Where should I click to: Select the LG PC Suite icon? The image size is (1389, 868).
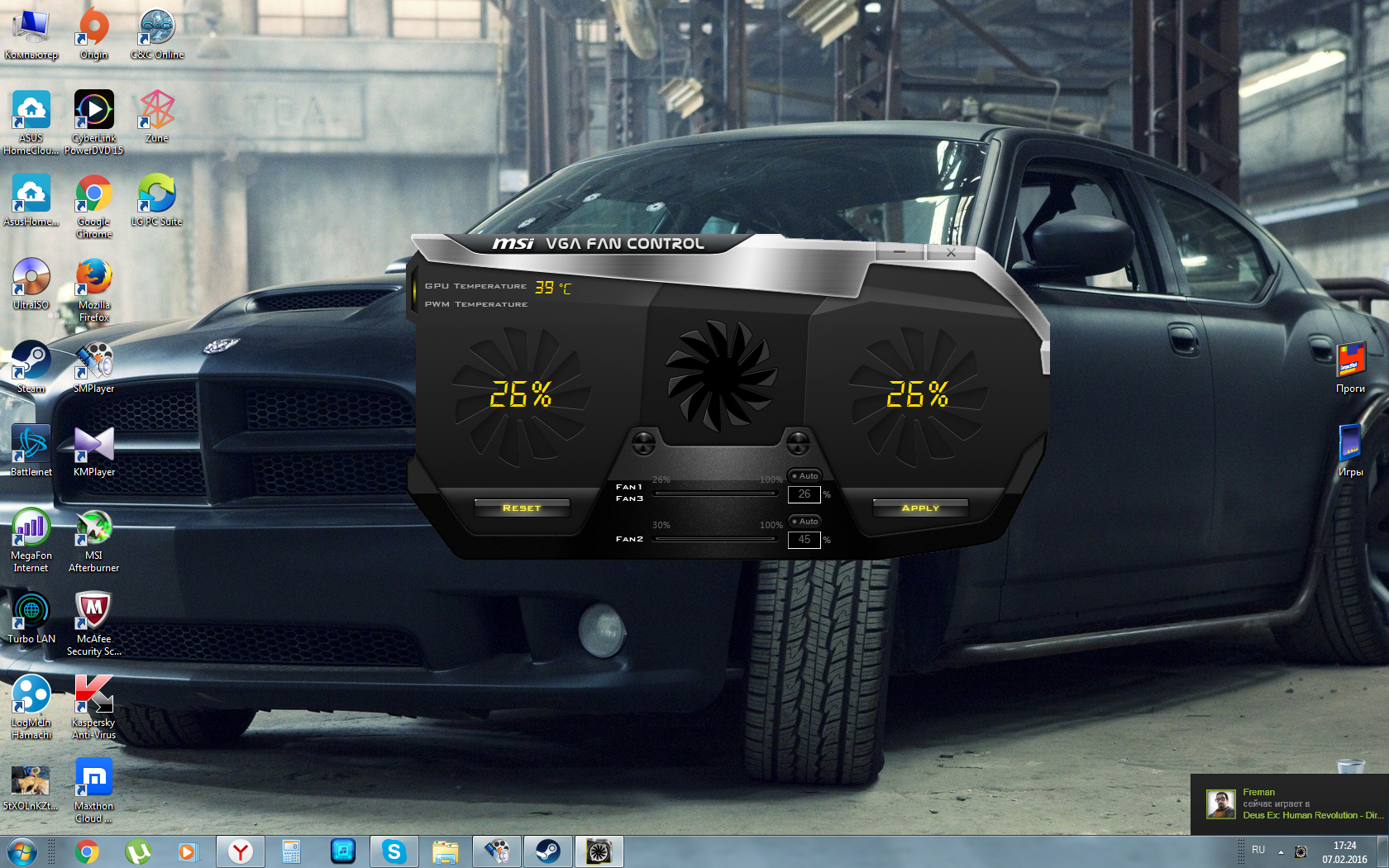point(157,200)
